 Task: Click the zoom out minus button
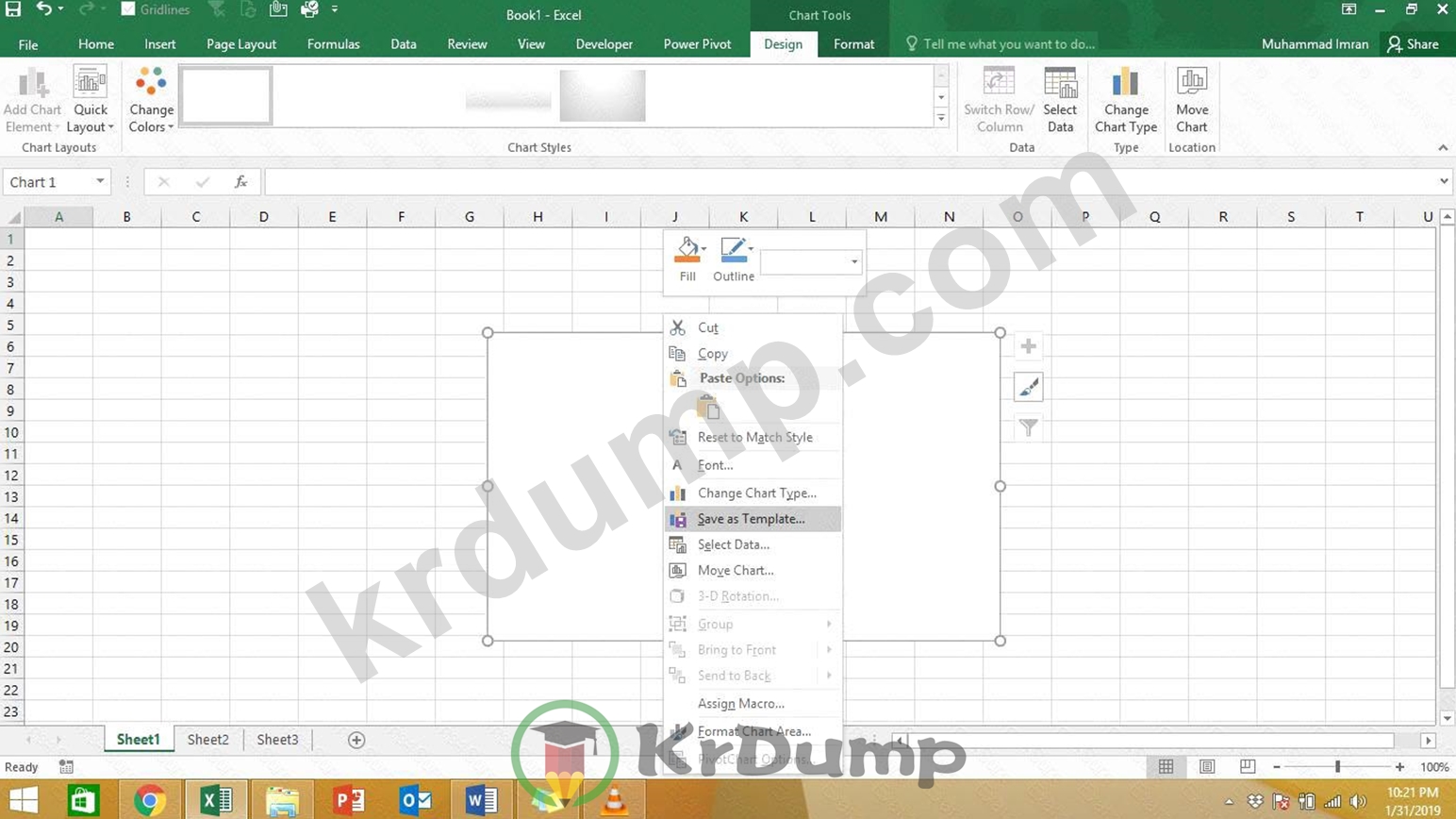coord(1277,767)
